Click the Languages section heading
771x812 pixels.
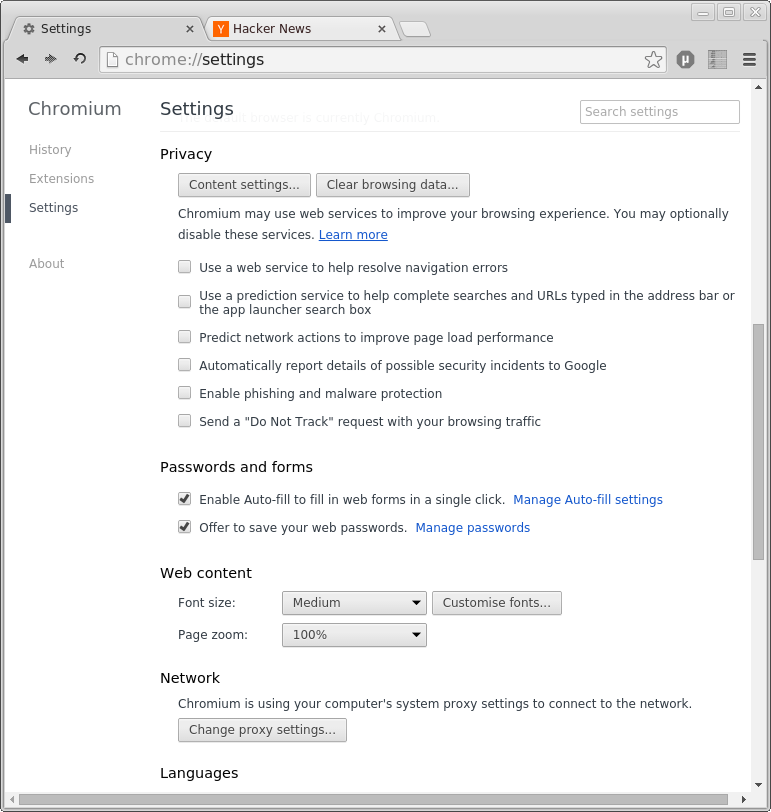point(199,773)
